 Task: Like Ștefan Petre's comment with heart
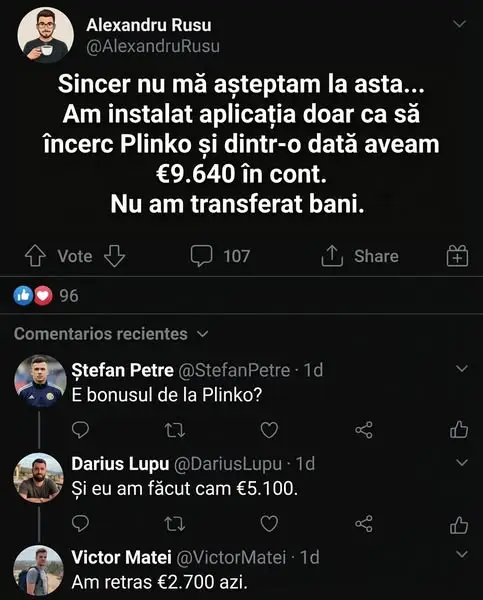point(269,430)
